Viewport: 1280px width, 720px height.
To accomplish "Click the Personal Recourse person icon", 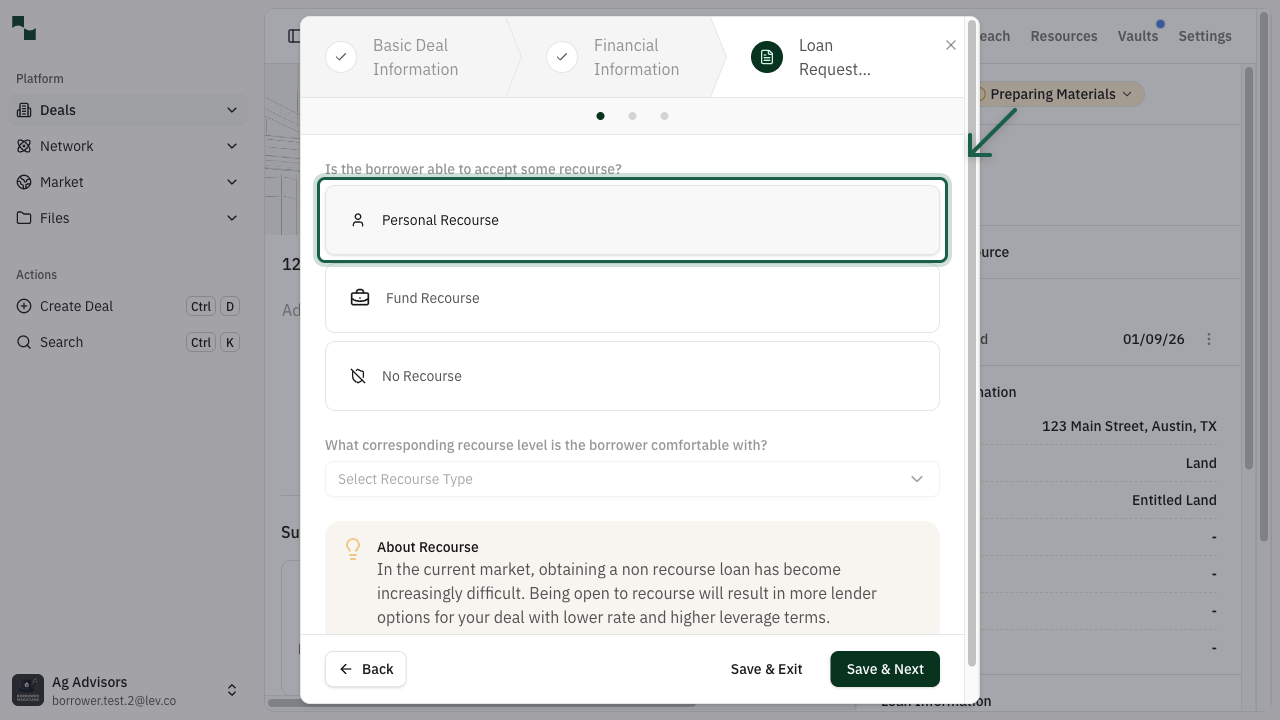I will pos(358,219).
